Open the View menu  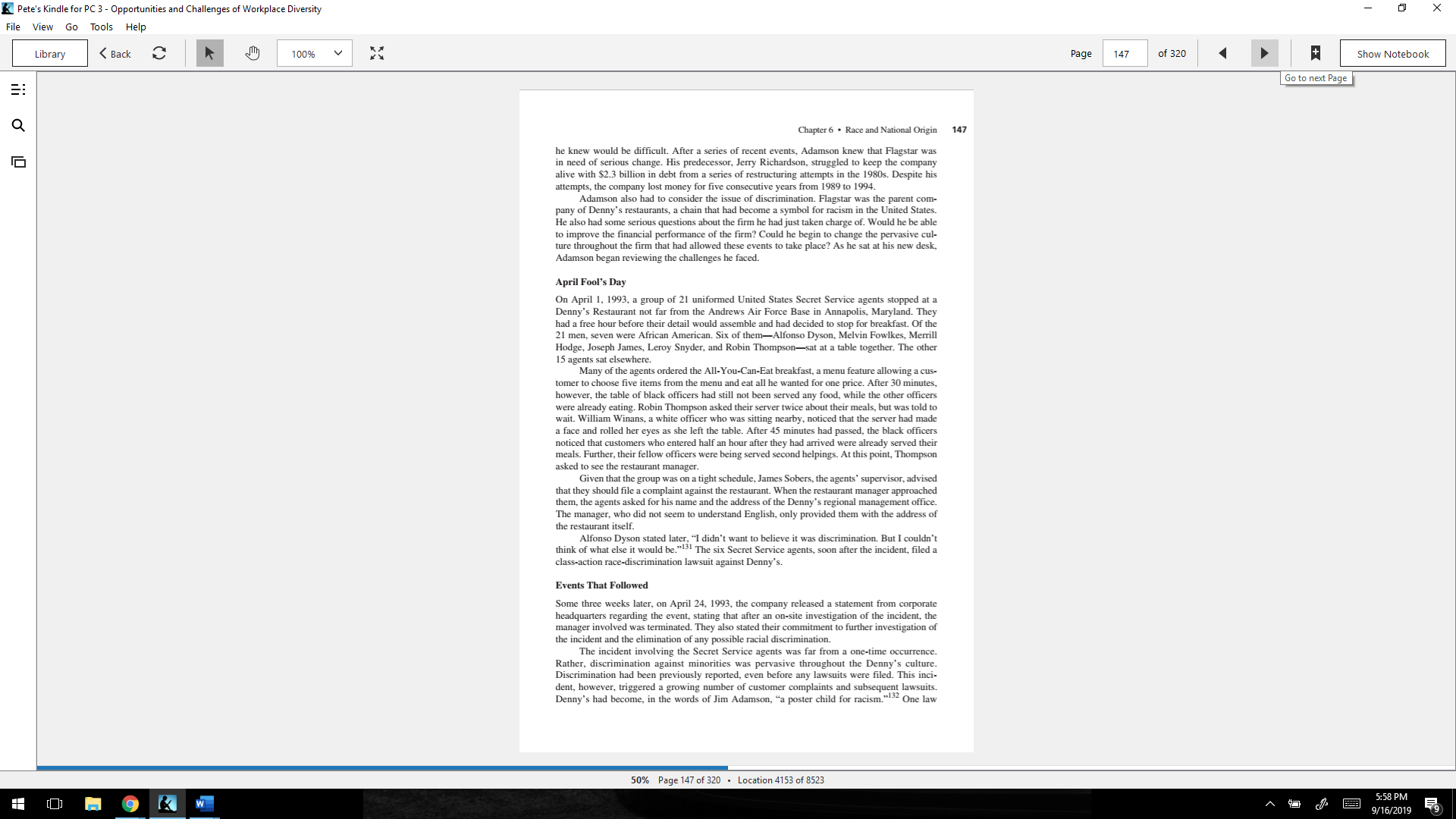[x=42, y=27]
